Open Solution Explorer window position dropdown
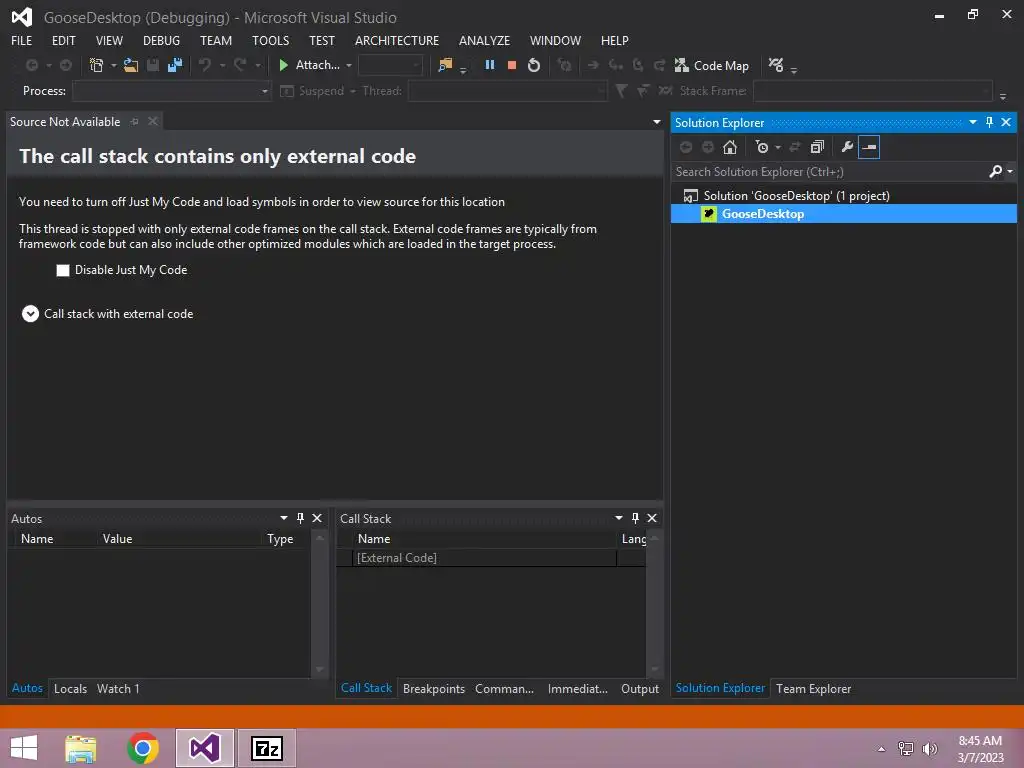This screenshot has height=768, width=1024. pyautogui.click(x=973, y=122)
